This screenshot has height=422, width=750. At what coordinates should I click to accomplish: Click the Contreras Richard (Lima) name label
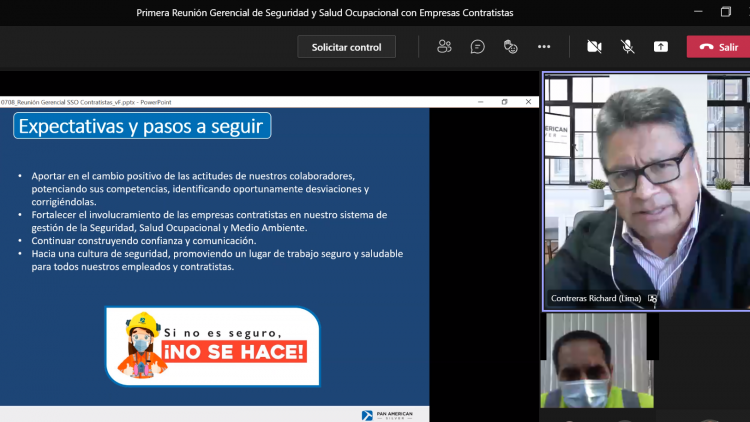coord(596,298)
